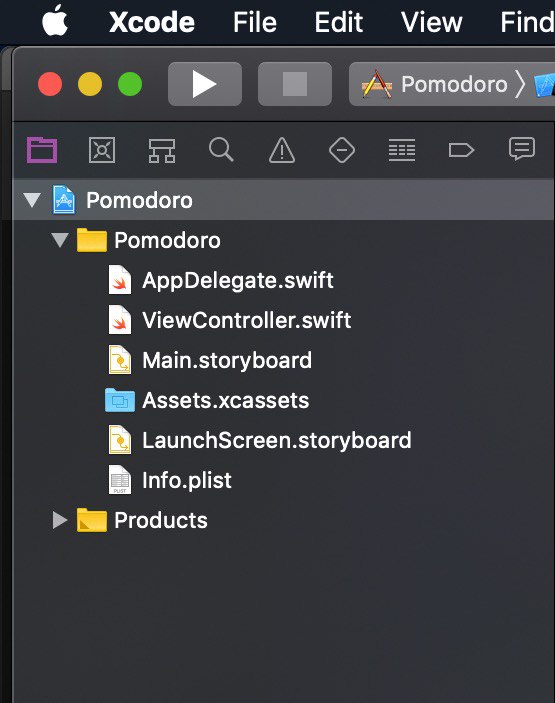Image resolution: width=555 pixels, height=703 pixels.
Task: Collapse the Pomodoro project root triangle
Action: [32, 200]
